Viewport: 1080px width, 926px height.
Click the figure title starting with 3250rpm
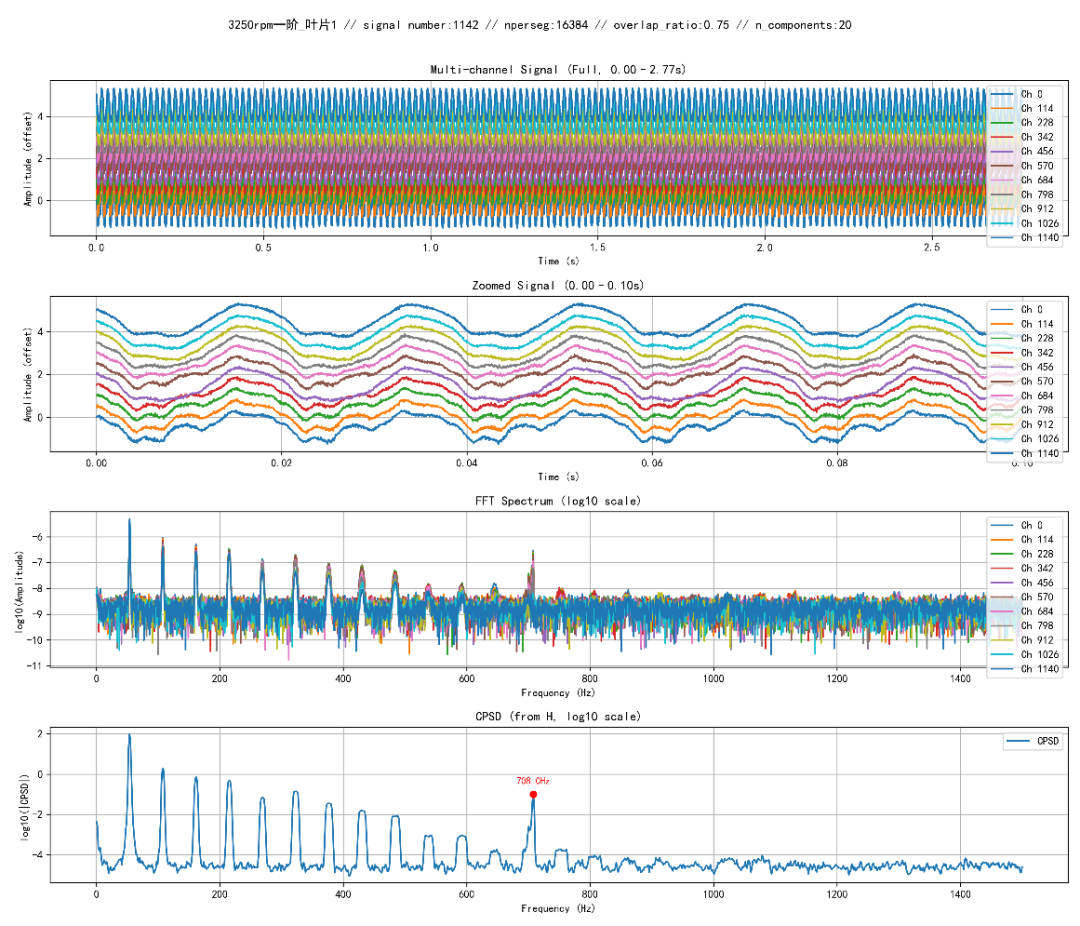pos(540,25)
